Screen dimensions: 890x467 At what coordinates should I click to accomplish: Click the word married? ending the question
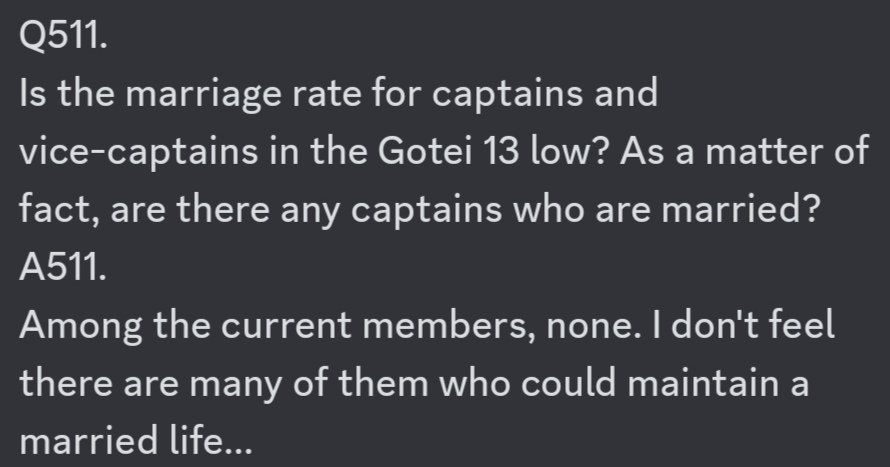click(741, 209)
